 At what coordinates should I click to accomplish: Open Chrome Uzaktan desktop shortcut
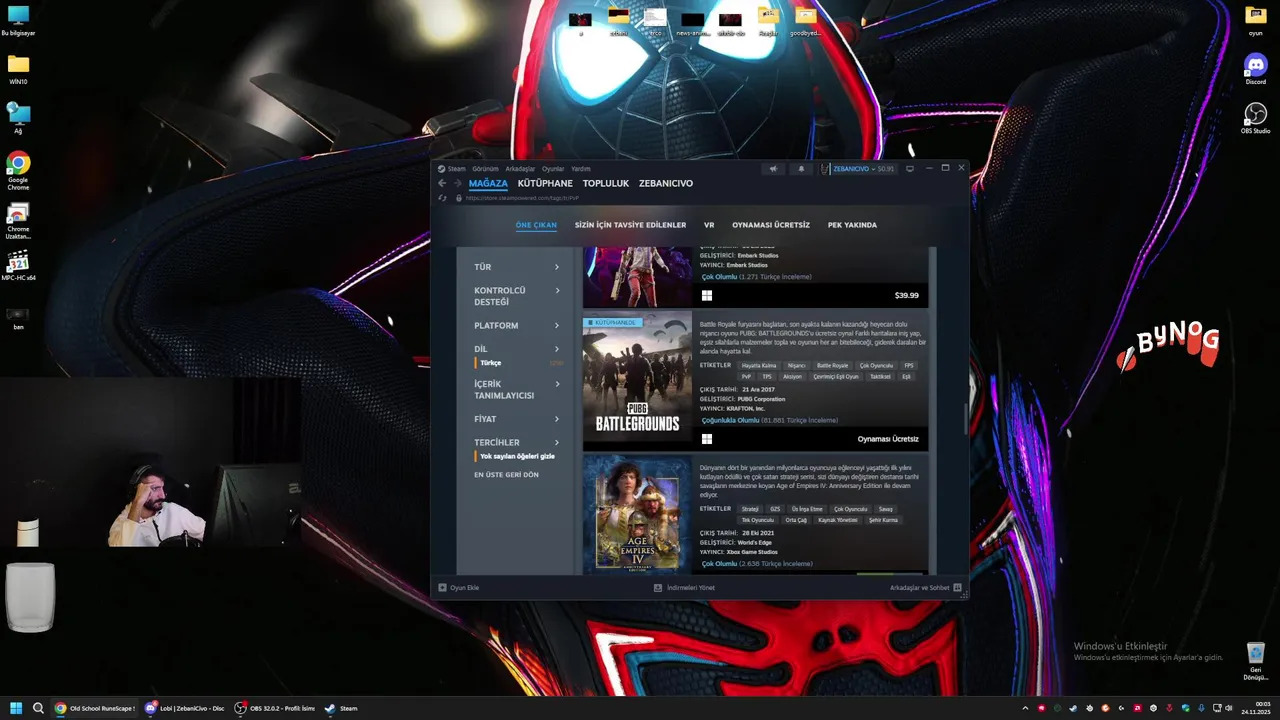[18, 221]
